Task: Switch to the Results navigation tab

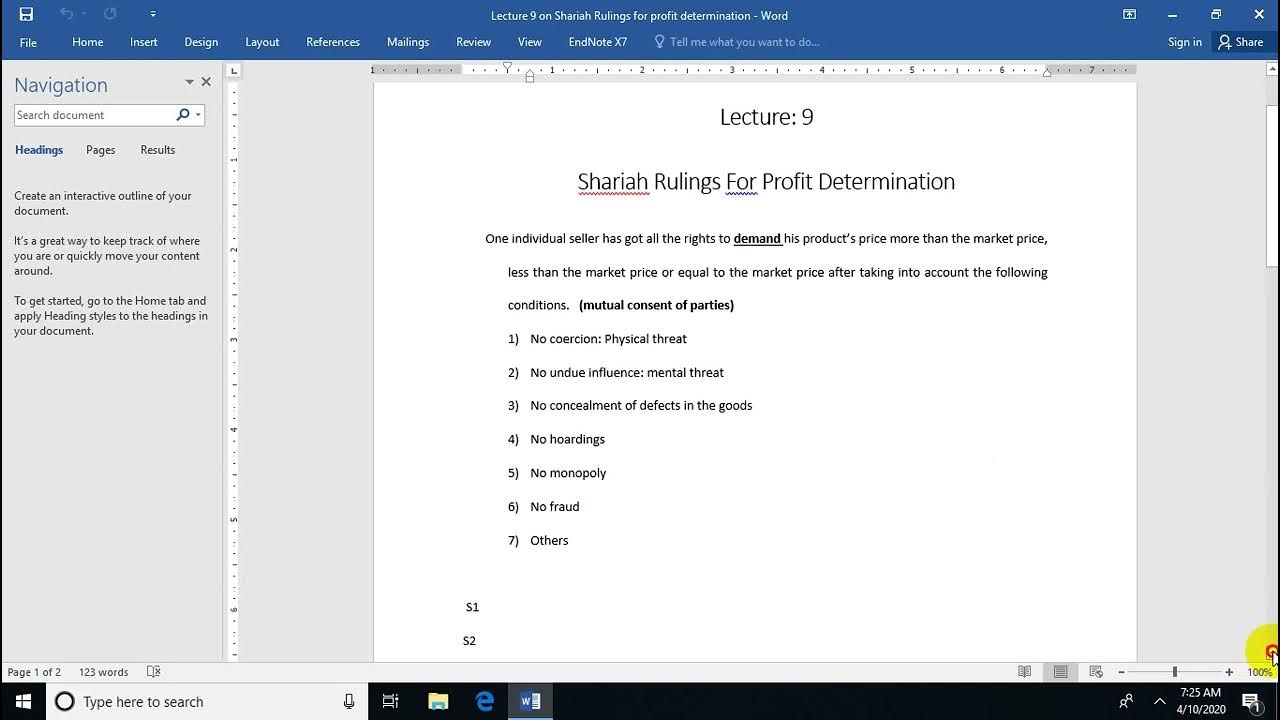Action: pyautogui.click(x=158, y=150)
